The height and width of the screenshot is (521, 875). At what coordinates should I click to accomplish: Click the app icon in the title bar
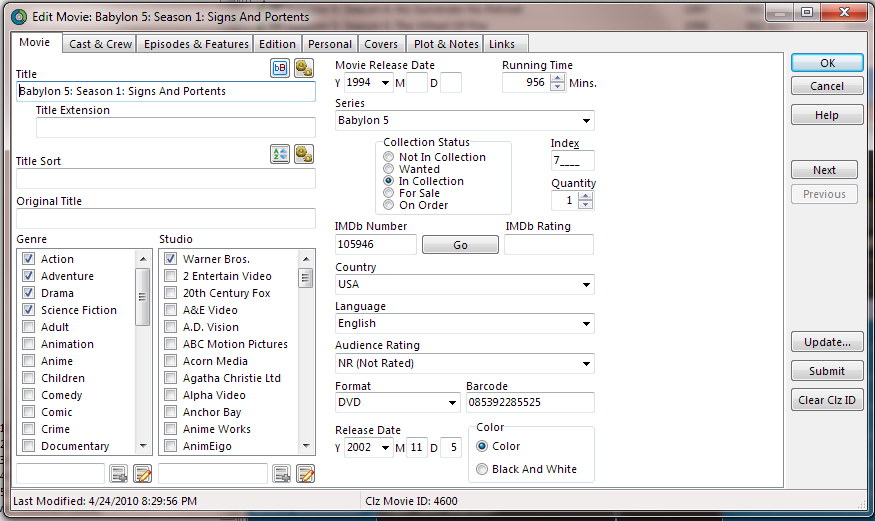[19, 17]
